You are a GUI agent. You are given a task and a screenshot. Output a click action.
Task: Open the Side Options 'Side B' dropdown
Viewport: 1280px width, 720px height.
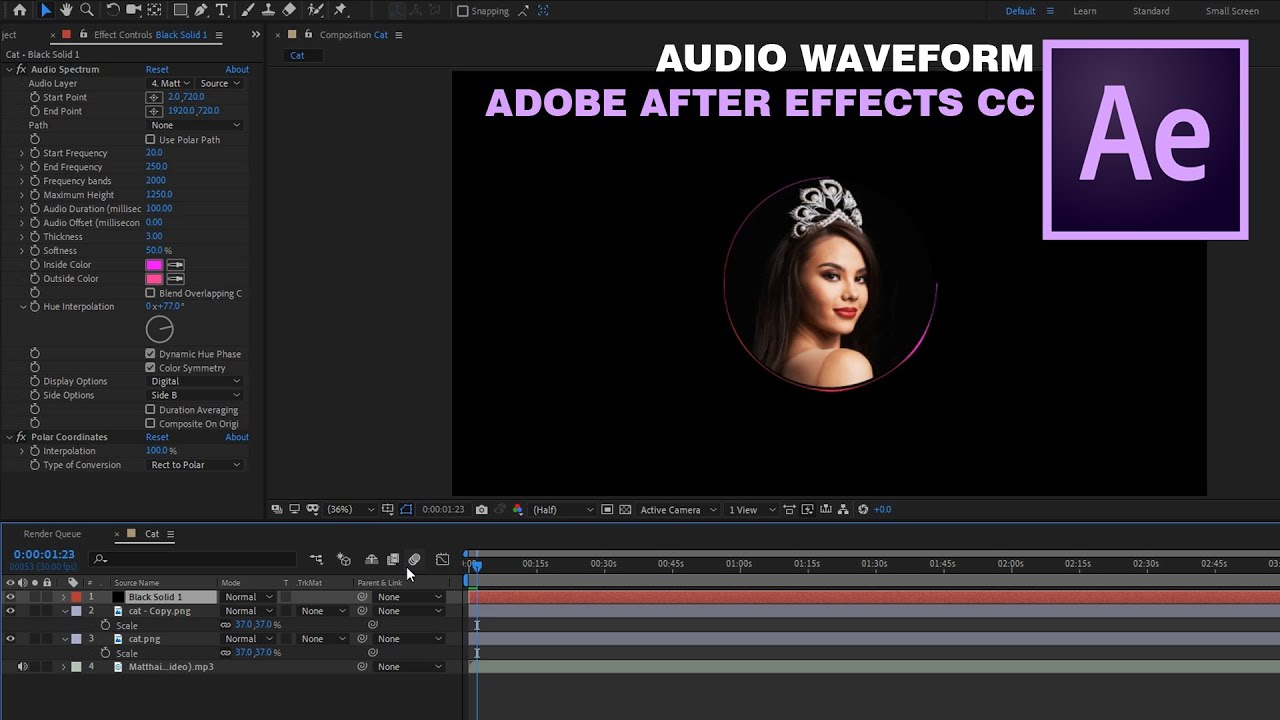coord(195,395)
